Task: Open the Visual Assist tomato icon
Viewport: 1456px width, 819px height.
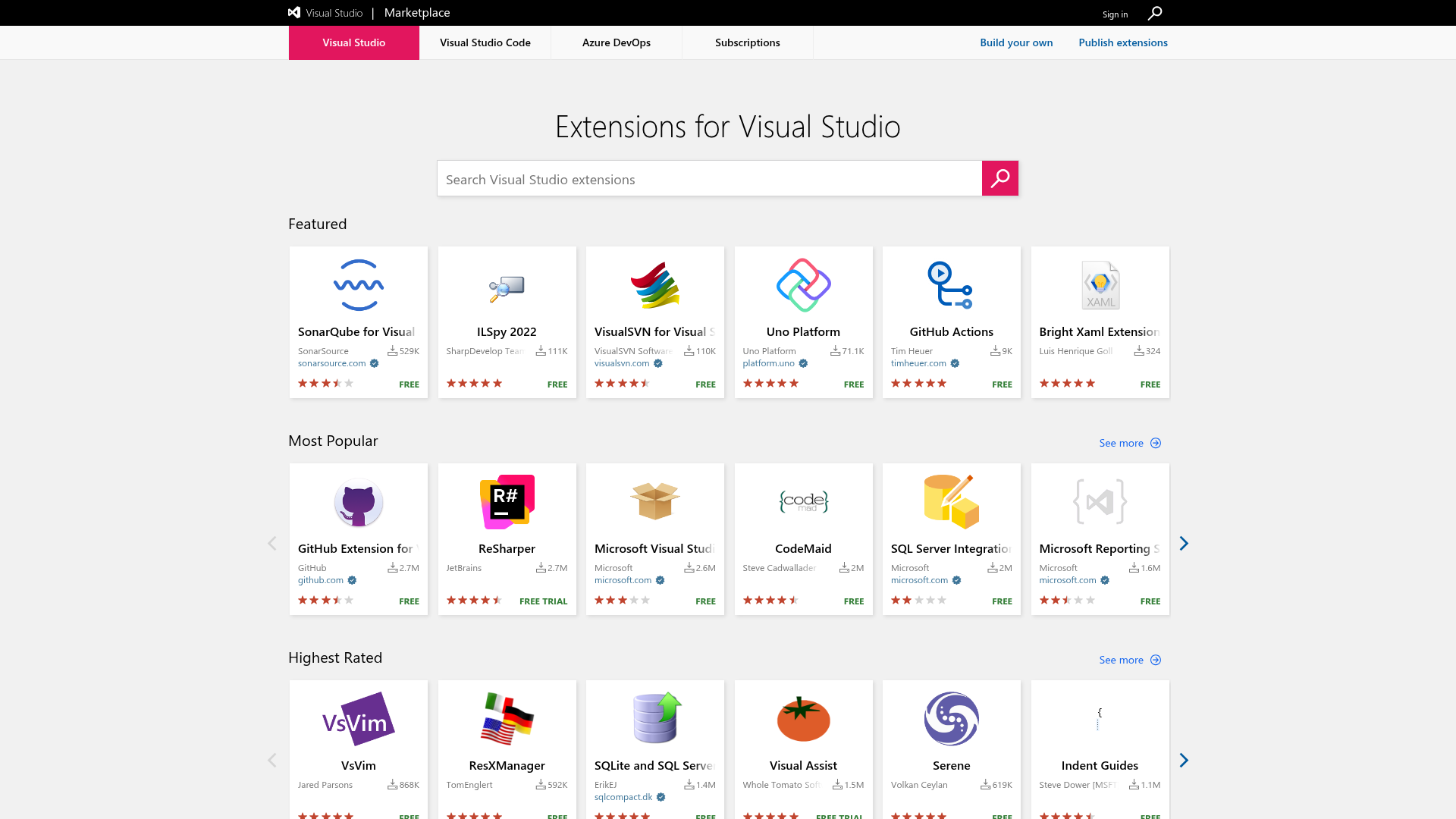Action: click(803, 719)
